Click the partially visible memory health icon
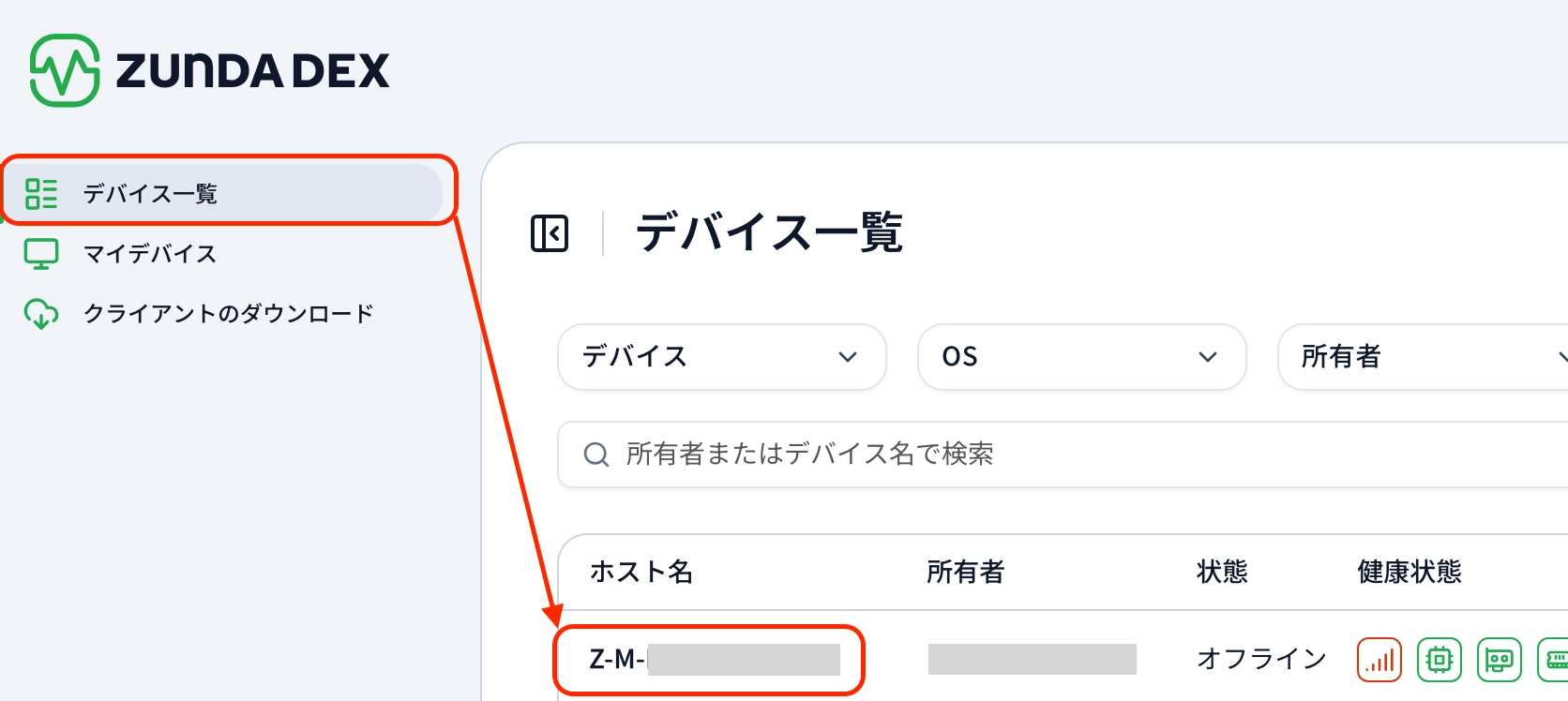 tap(1555, 660)
